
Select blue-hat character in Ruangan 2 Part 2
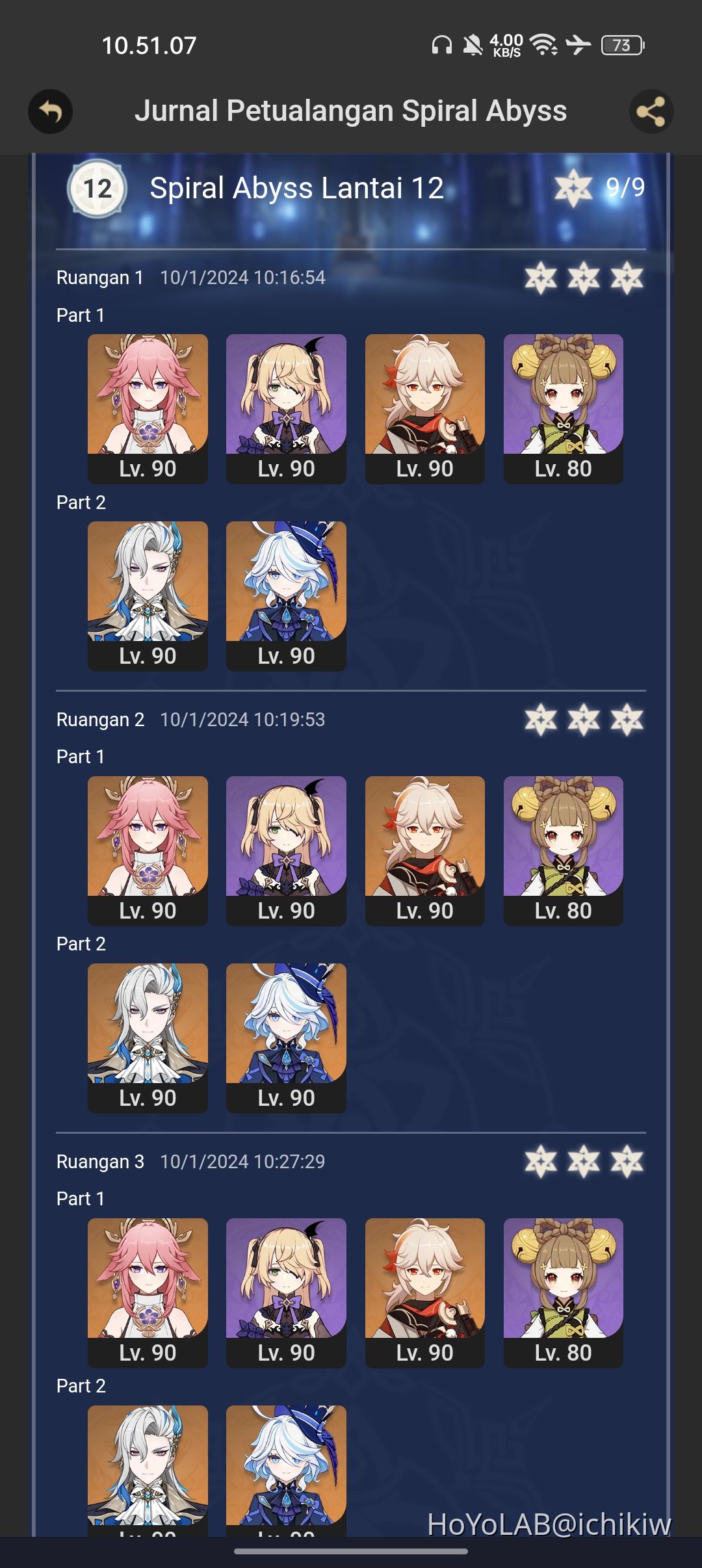[x=286, y=1038]
